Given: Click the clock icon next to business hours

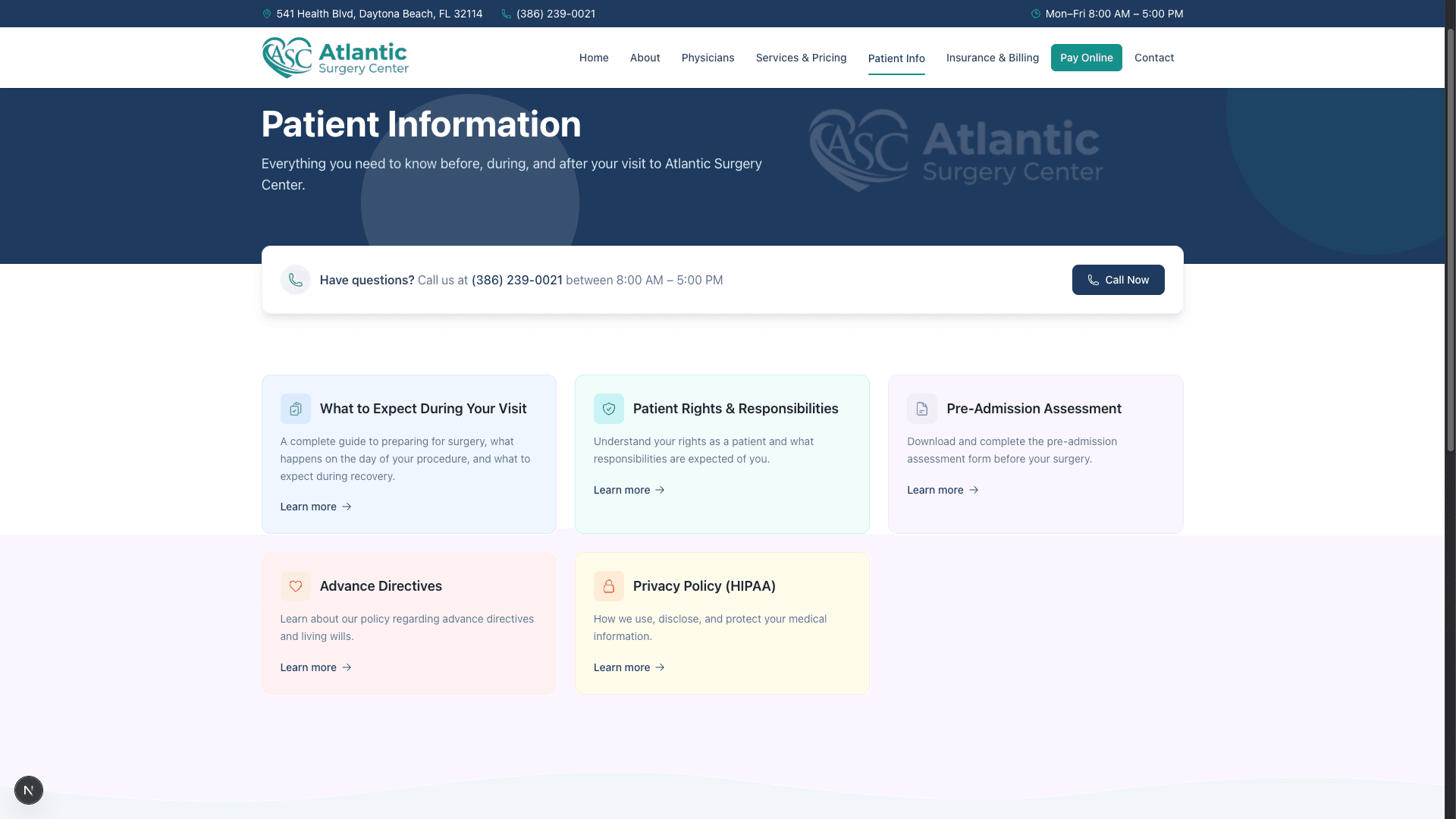Looking at the screenshot, I should pyautogui.click(x=1035, y=14).
